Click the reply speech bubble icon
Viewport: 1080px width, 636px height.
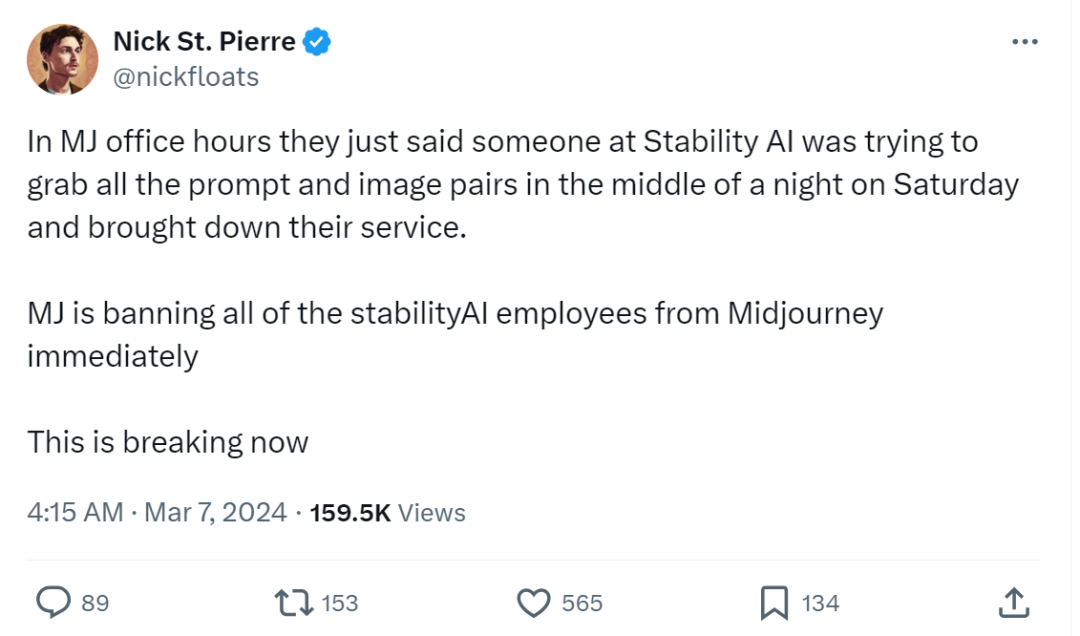coord(53,602)
